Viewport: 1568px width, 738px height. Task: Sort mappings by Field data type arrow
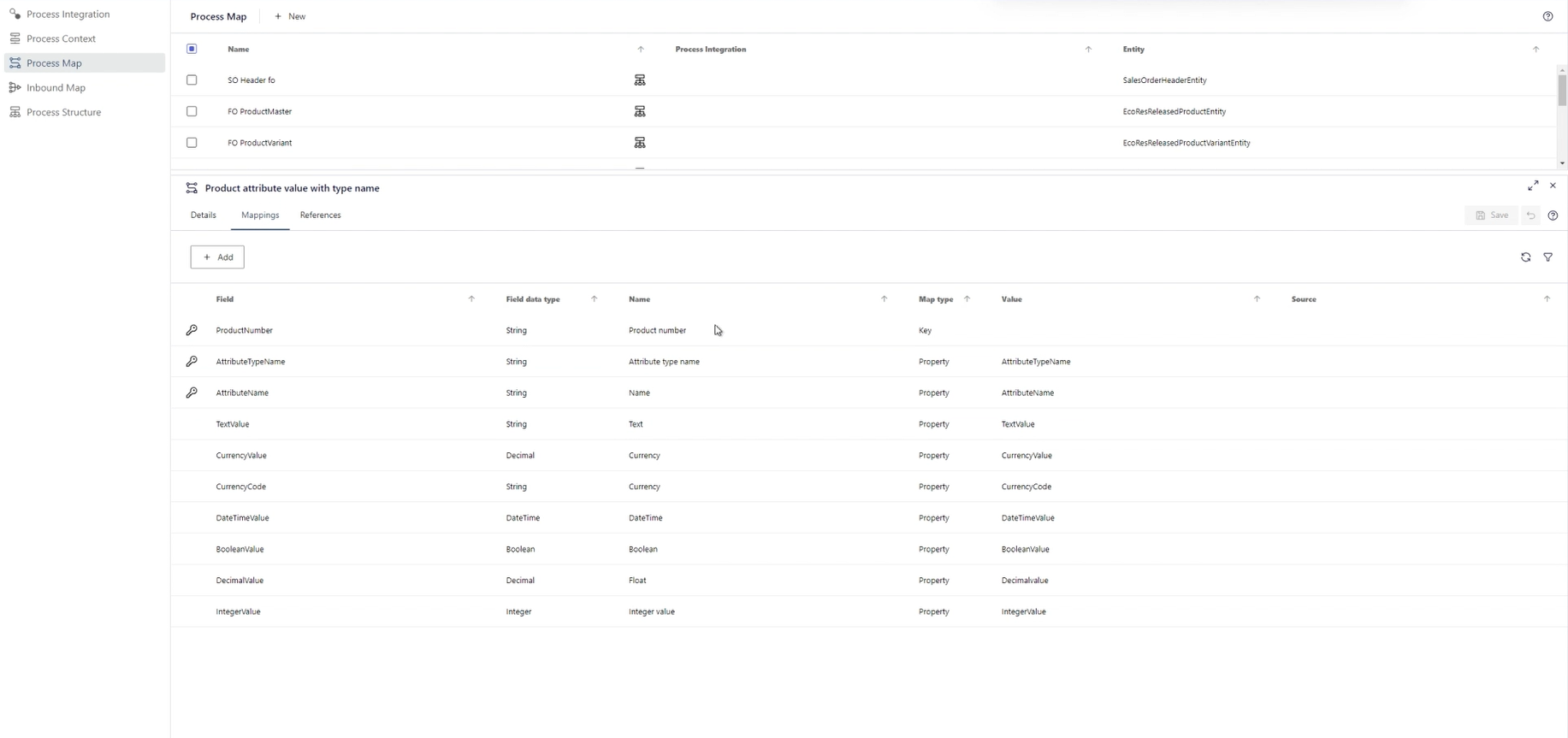594,299
